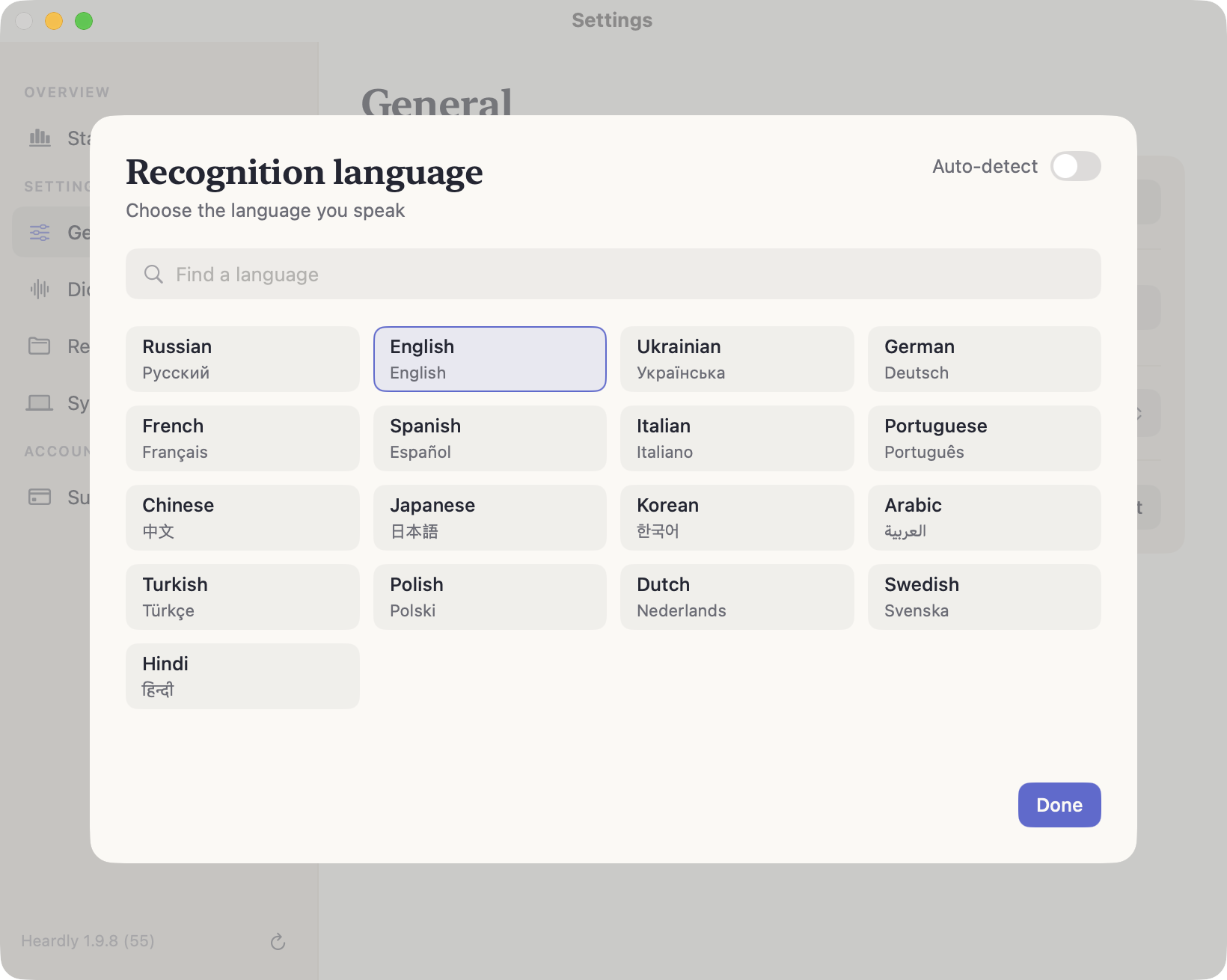Choose Spanish (Español) language
Screen dimensions: 1227x980
coord(490,438)
